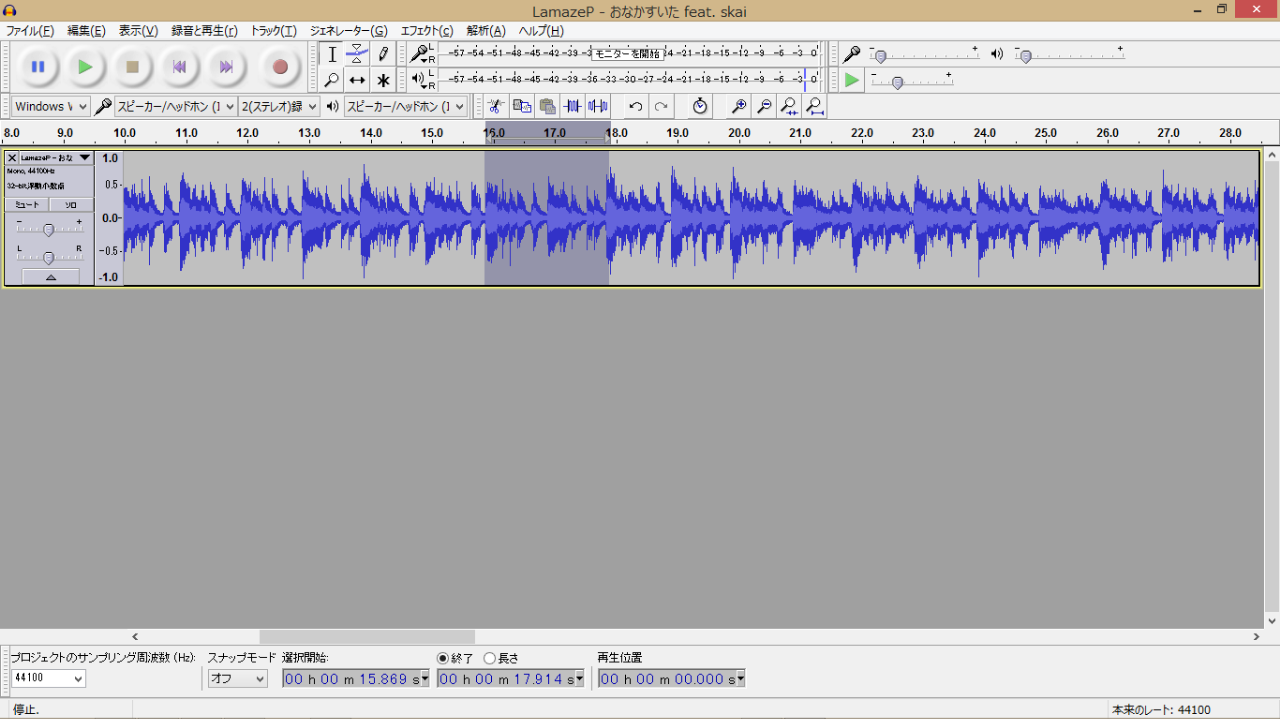1280x719 pixels.
Task: Select the Draw pencil tool
Action: click(x=383, y=54)
